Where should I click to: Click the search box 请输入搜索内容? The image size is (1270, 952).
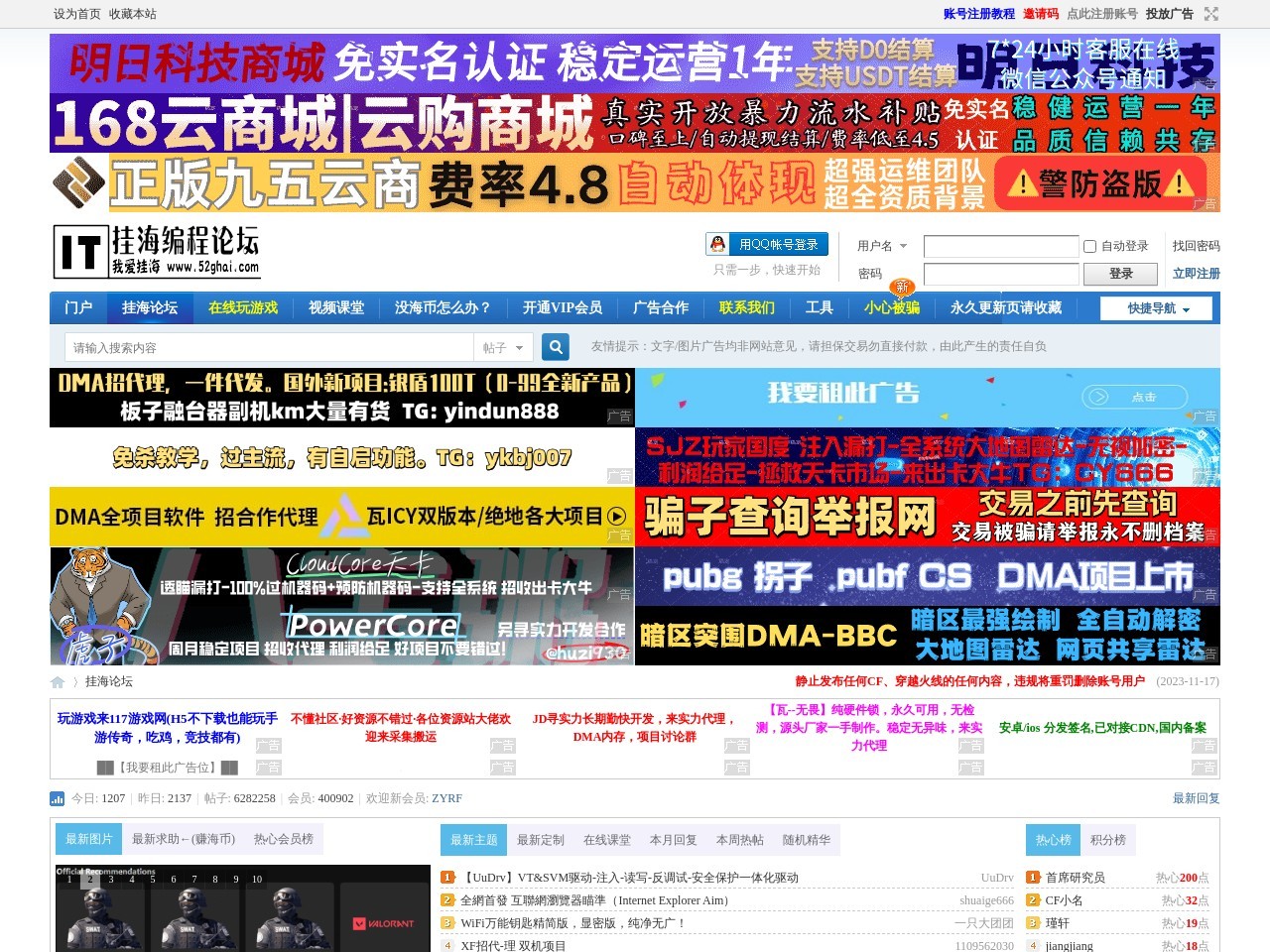pos(270,347)
